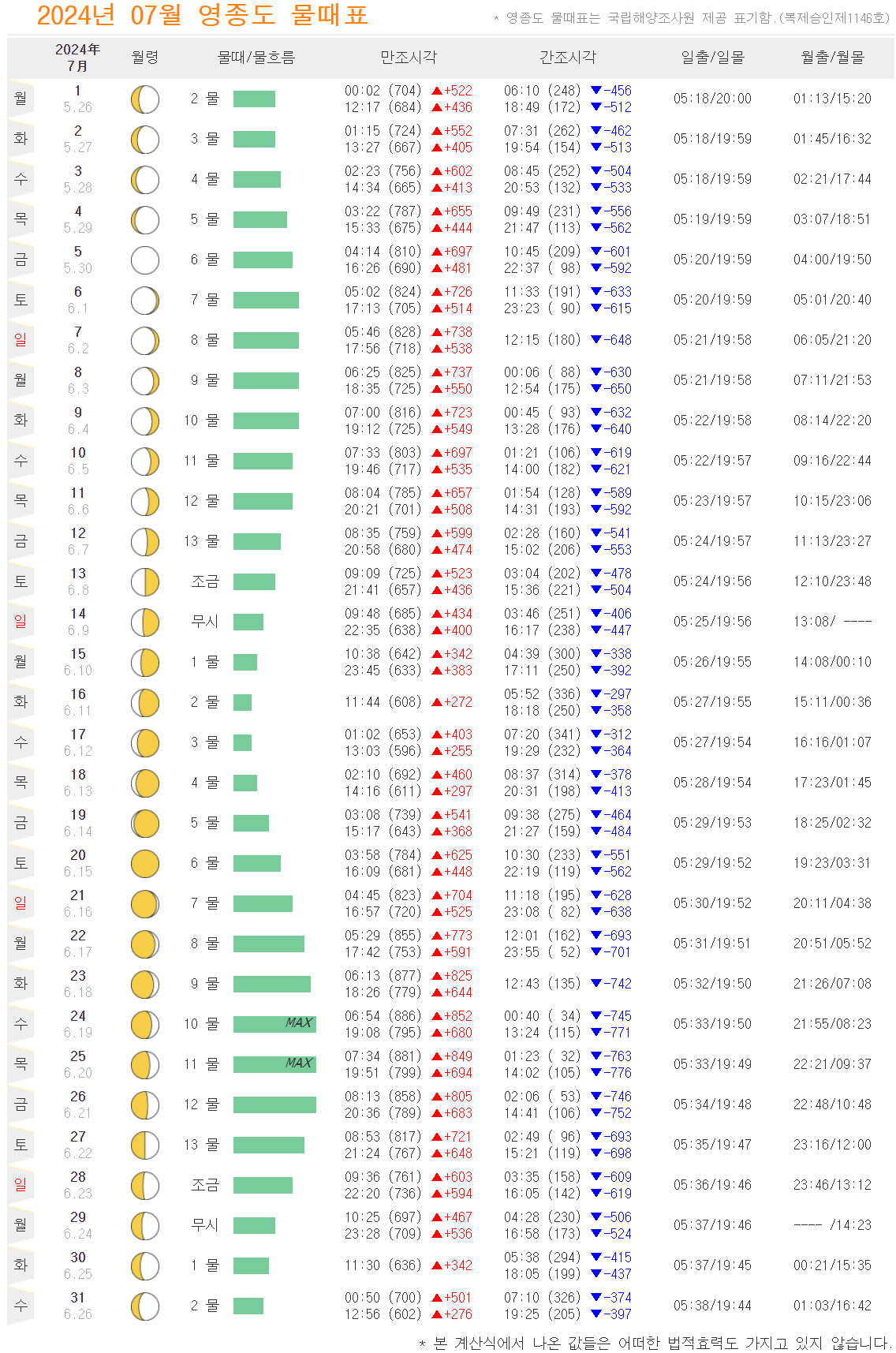Click the red up-triangle beside +852
This screenshot has height=1353, width=896.
[437, 1016]
